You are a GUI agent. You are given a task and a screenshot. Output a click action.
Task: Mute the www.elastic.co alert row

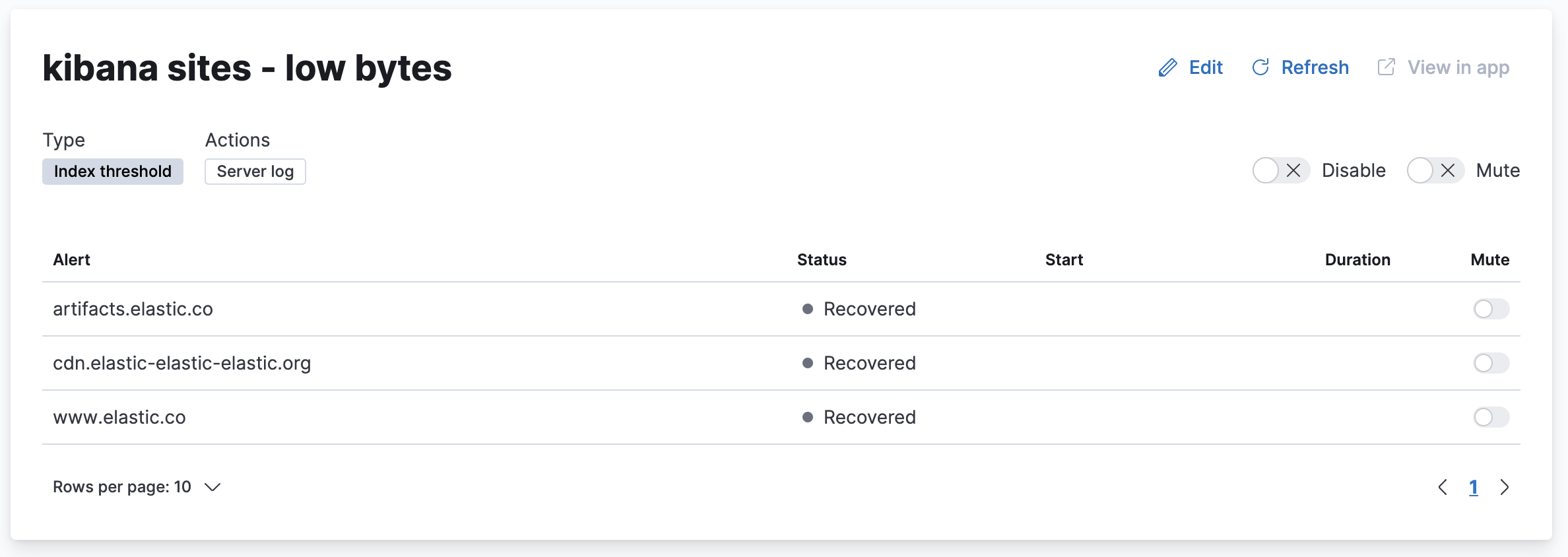click(x=1491, y=417)
